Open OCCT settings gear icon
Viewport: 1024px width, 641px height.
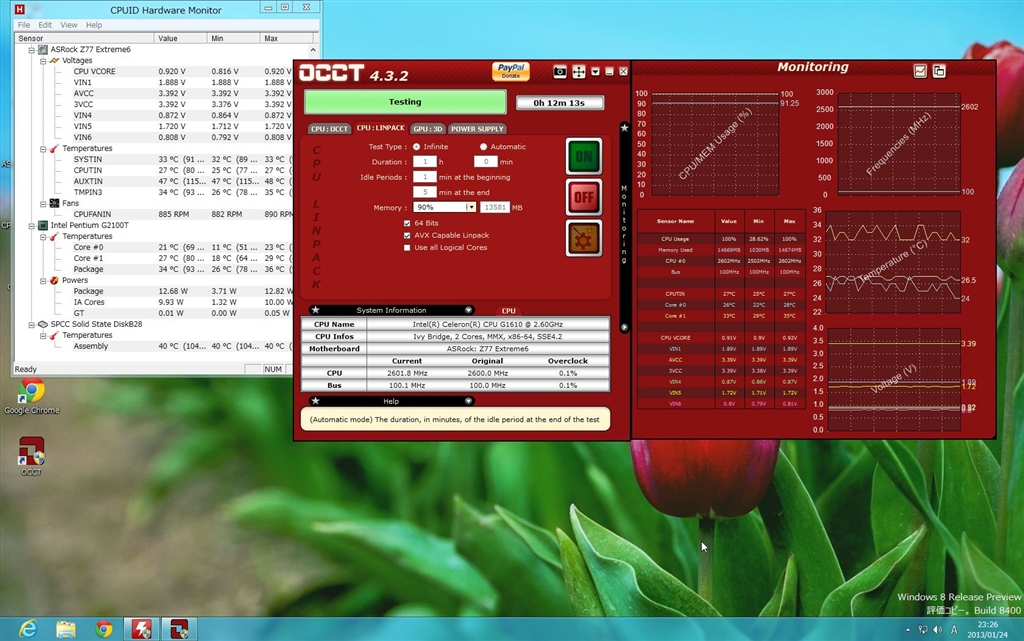pos(584,238)
